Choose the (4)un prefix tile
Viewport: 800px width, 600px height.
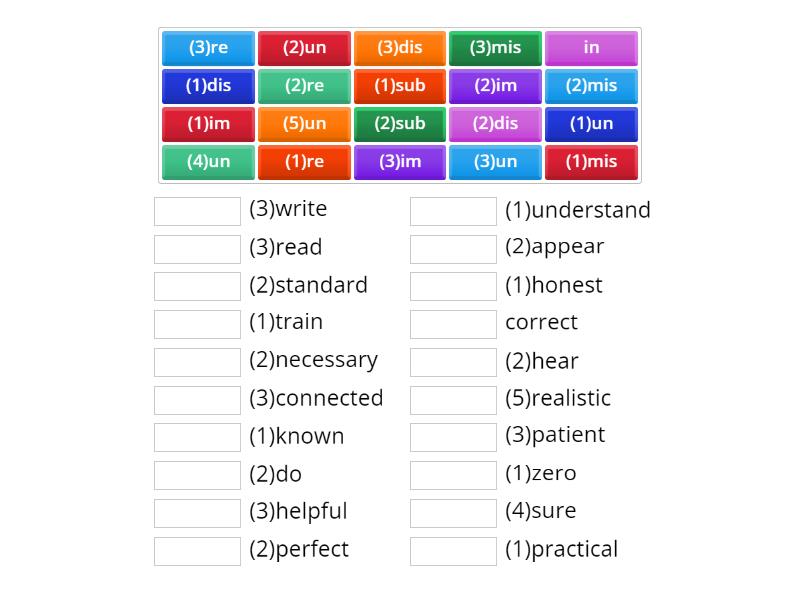[207, 161]
